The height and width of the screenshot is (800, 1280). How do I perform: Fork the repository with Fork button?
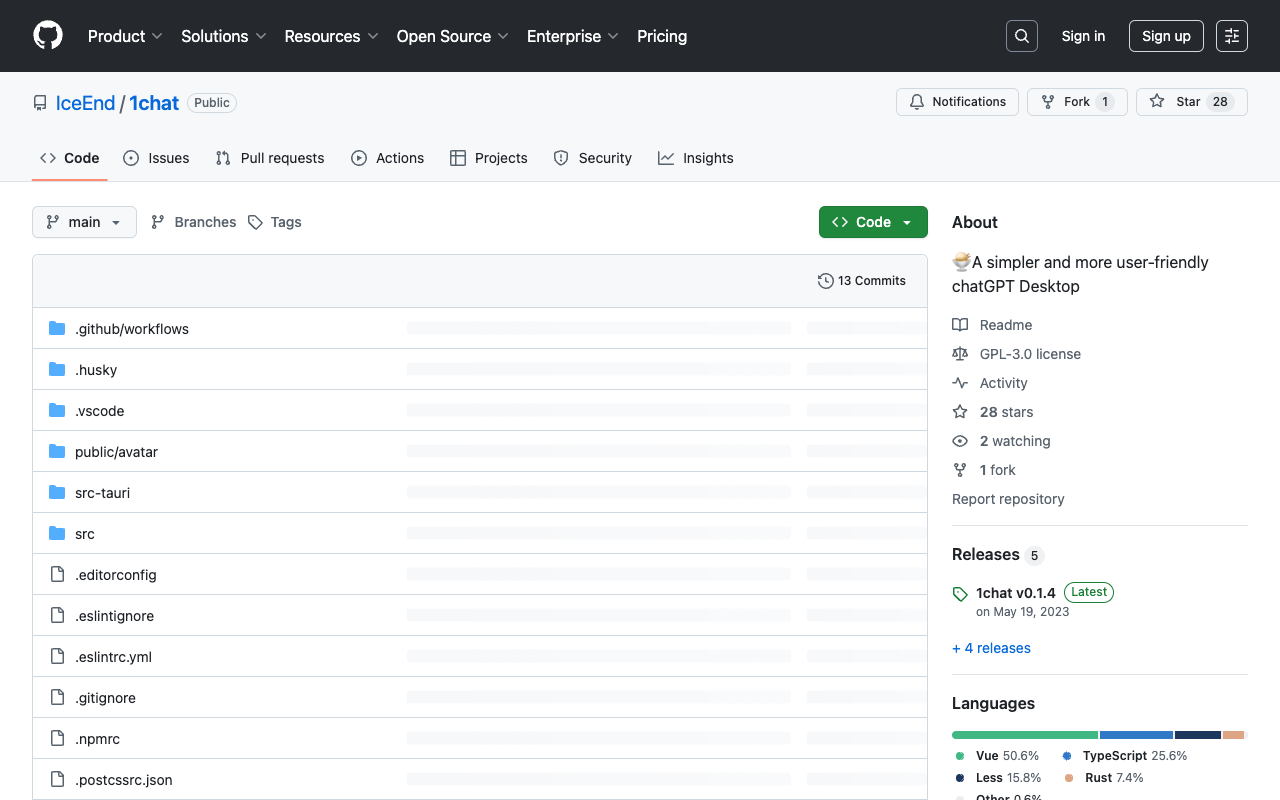1077,102
